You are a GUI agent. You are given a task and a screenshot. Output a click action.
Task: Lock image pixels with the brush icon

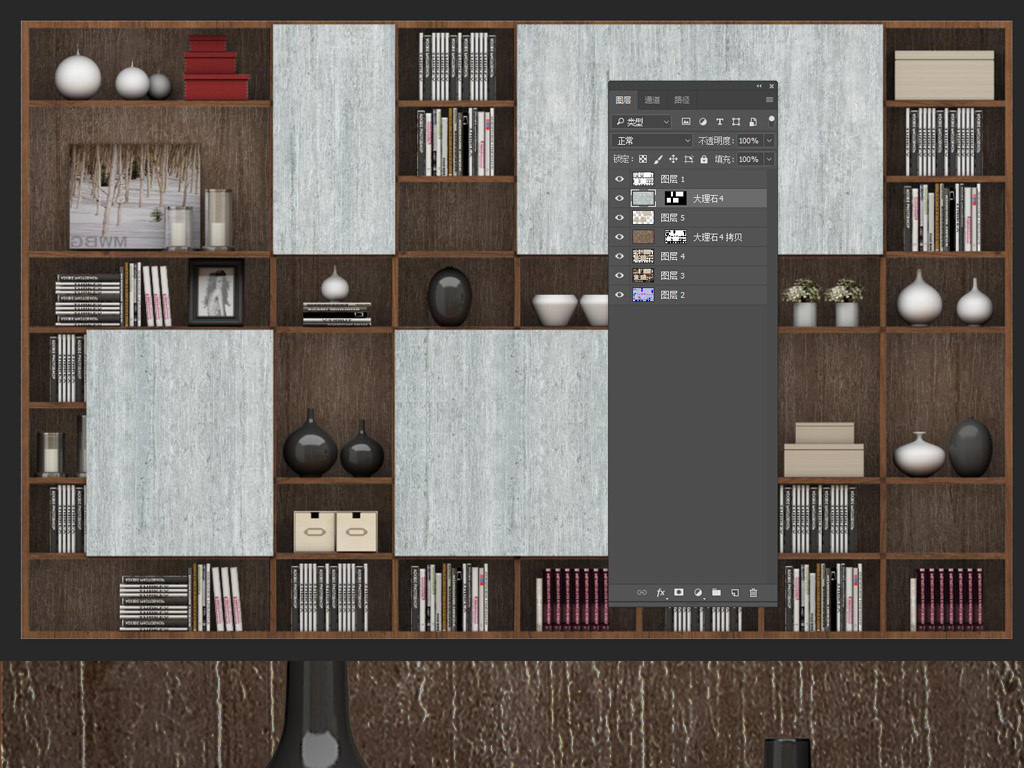(658, 159)
